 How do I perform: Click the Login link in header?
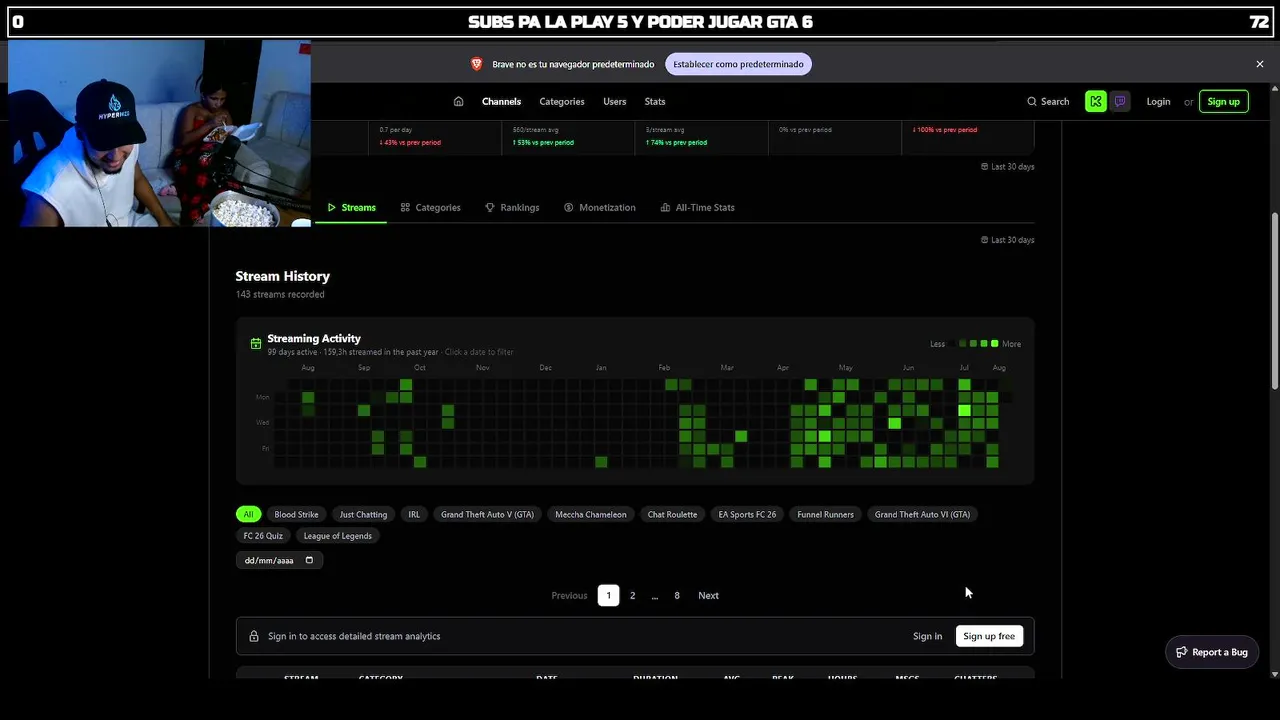pyautogui.click(x=1158, y=101)
